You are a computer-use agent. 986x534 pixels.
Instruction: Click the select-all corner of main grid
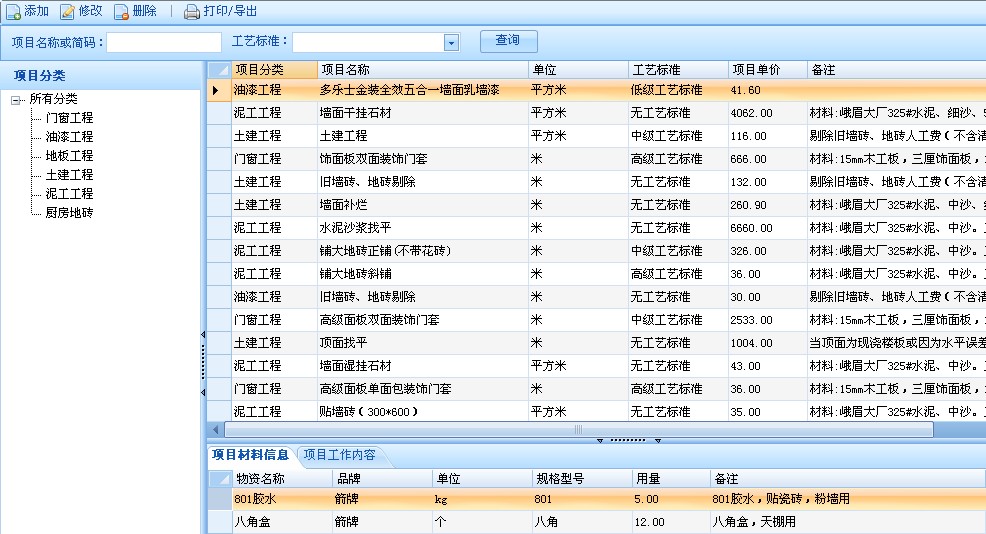[219, 70]
